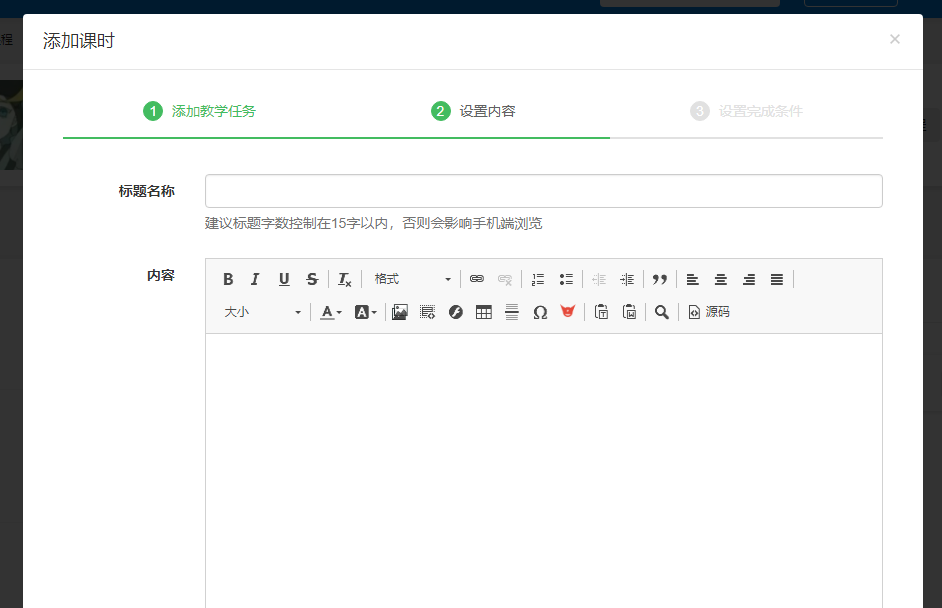Click the block quote icon
Viewport: 942px width, 608px height.
pos(660,280)
